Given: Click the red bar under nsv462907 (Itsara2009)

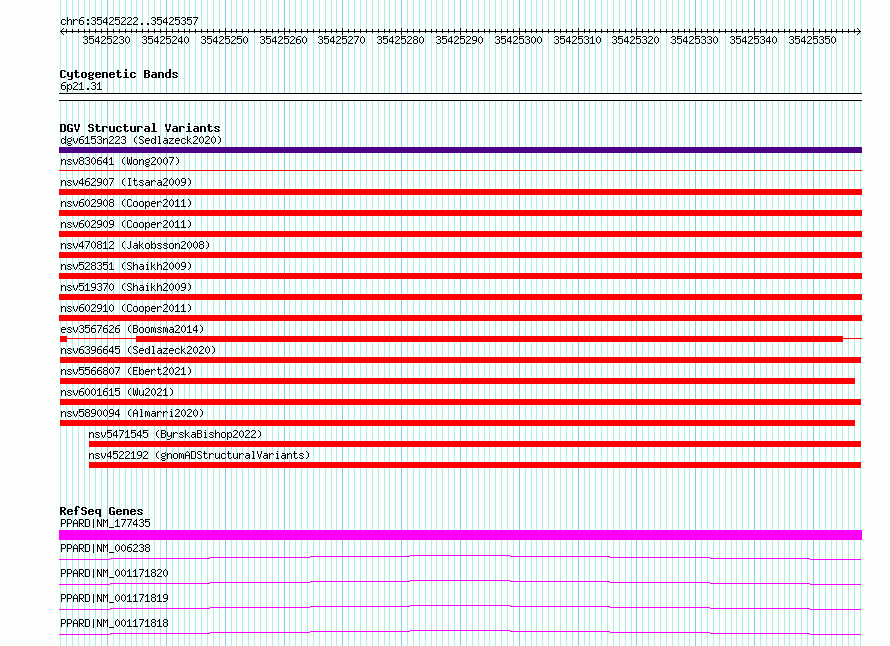Looking at the screenshot, I should 460,192.
